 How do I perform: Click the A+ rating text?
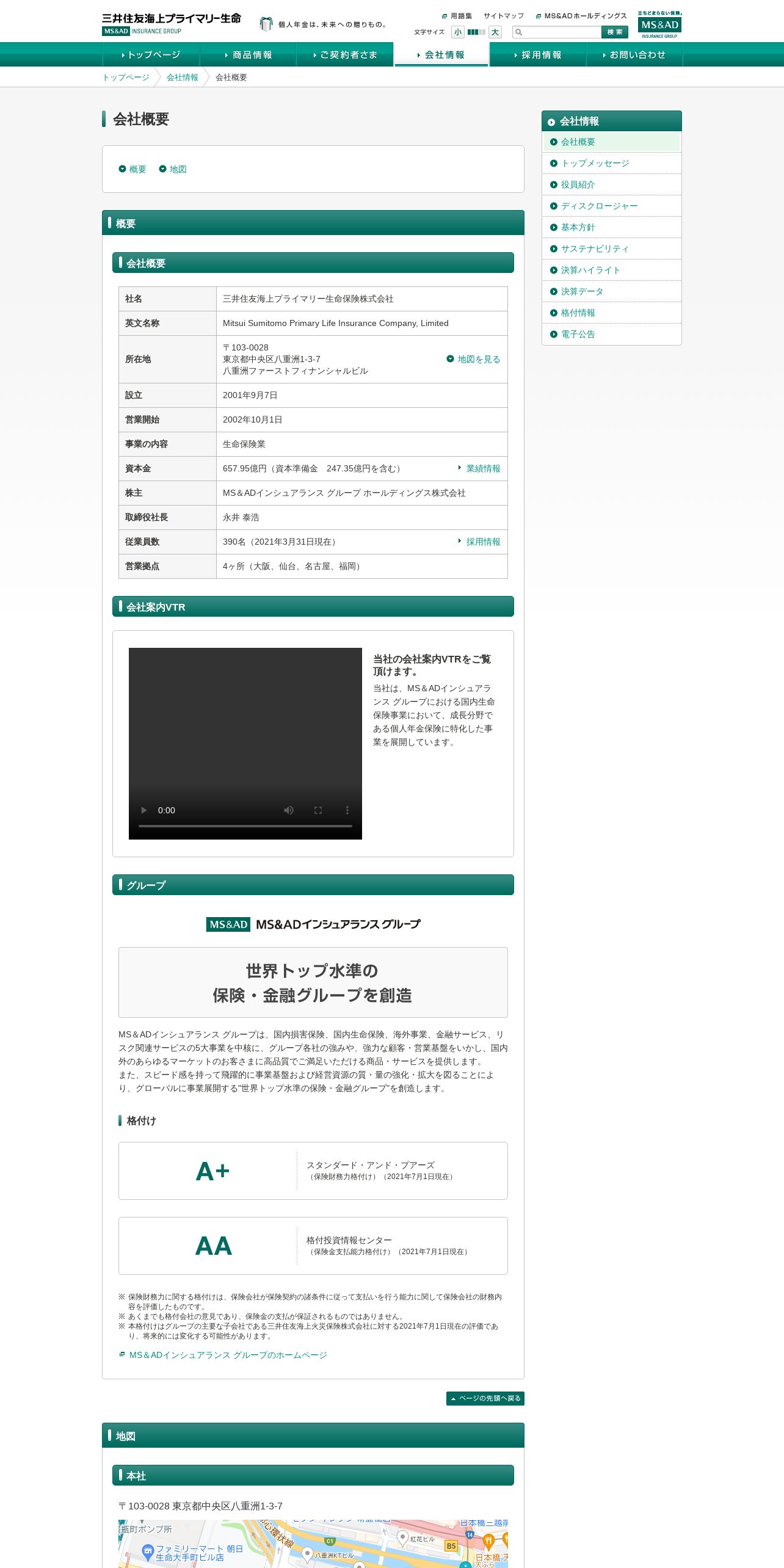point(212,1171)
